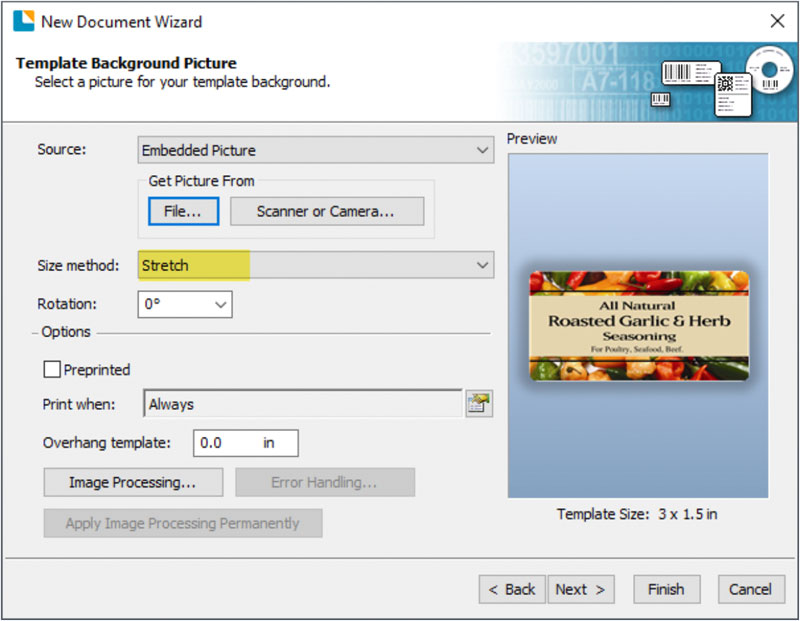The image size is (800, 621).
Task: Click the Scanner or Camera... button
Action: pos(327,211)
